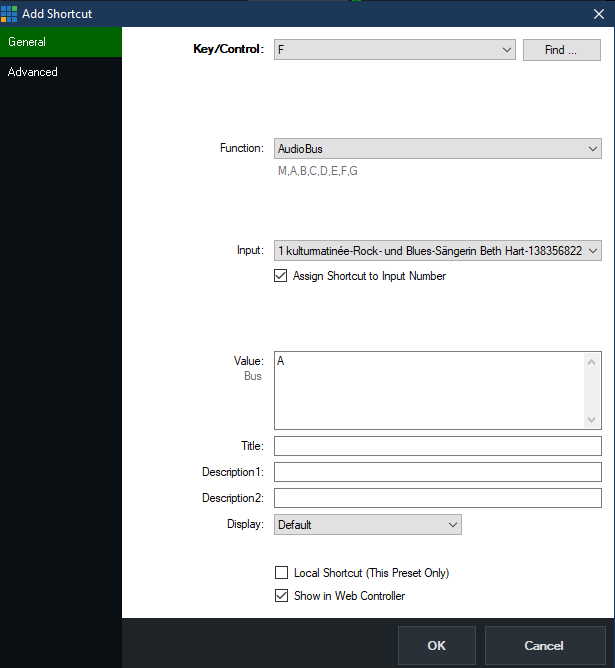Enable Local Shortcut (This Preset Only)
This screenshot has height=668, width=615.
pos(281,573)
